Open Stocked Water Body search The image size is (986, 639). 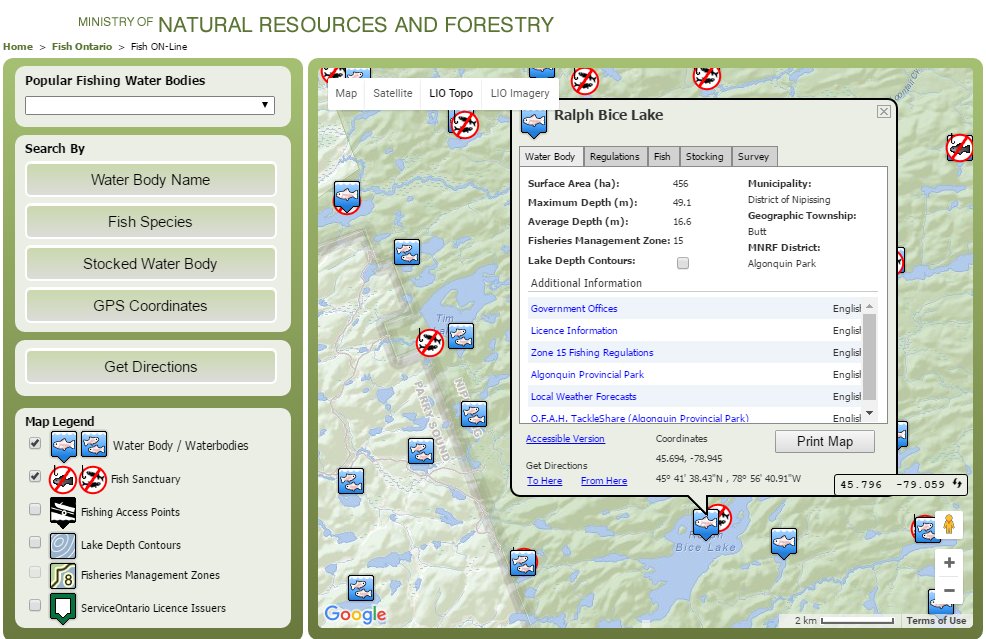click(x=150, y=264)
